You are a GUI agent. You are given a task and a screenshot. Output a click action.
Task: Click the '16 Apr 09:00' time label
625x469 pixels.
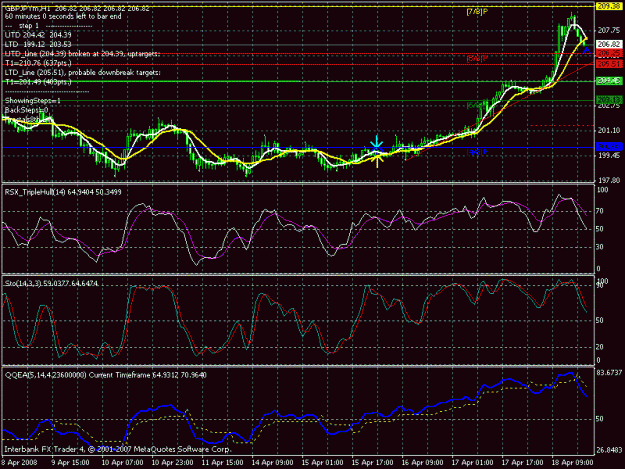(x=422, y=463)
